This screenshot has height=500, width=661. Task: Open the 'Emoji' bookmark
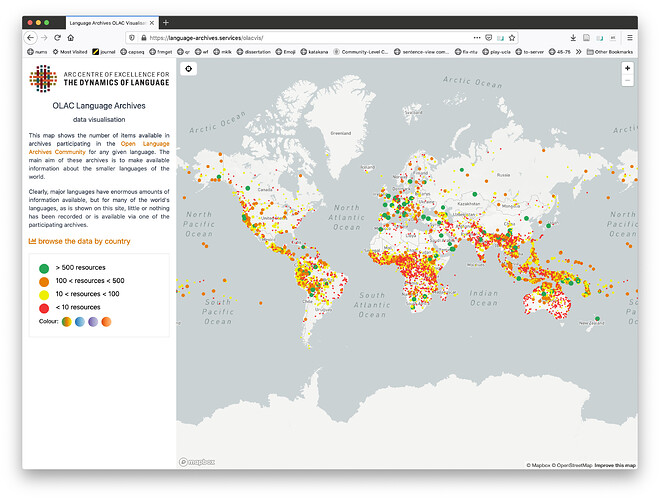pos(285,52)
